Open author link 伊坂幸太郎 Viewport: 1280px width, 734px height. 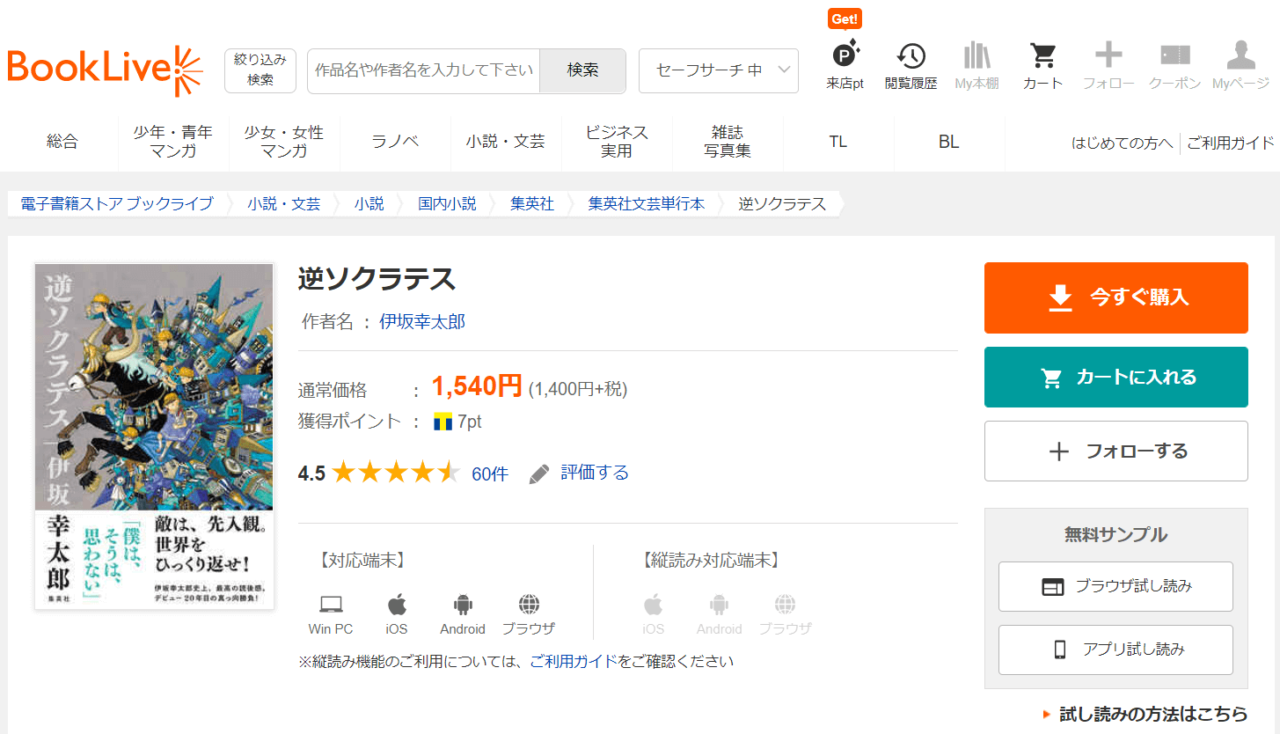[x=422, y=322]
